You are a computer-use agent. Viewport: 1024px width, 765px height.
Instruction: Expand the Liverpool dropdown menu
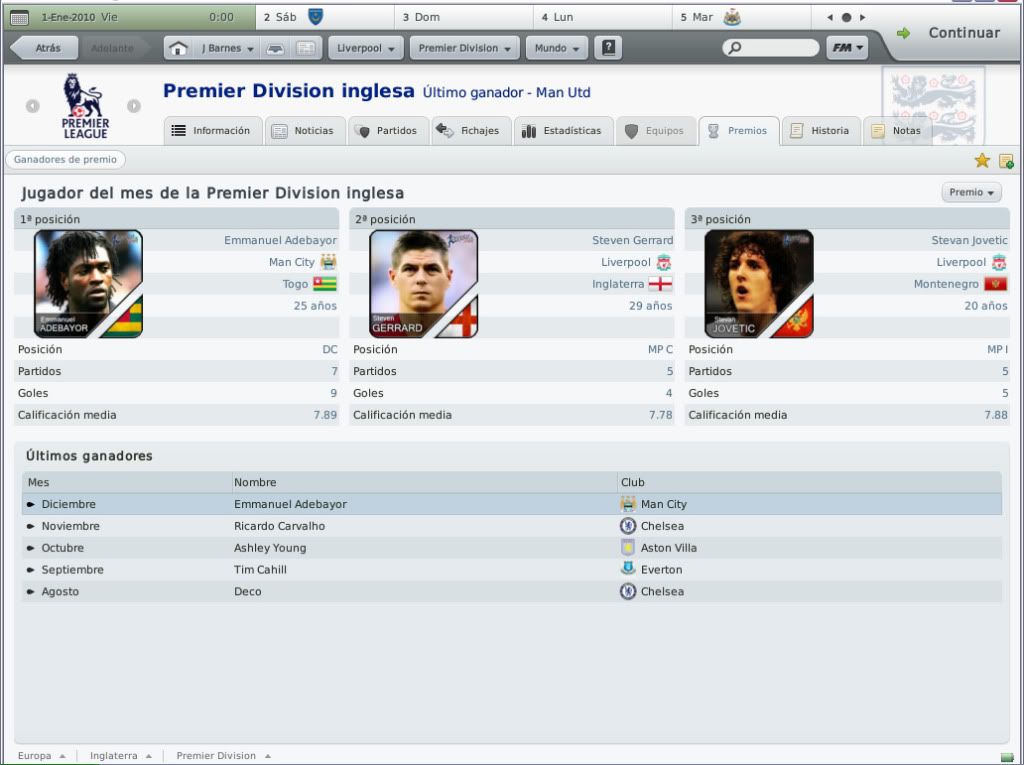pyautogui.click(x=366, y=48)
